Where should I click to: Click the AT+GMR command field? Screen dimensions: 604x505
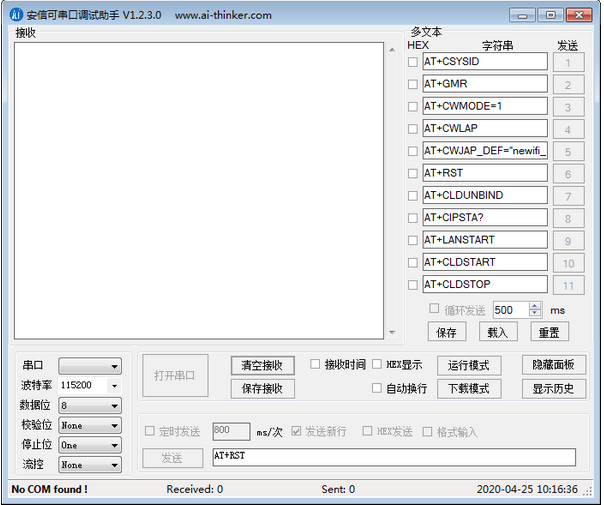click(485, 84)
